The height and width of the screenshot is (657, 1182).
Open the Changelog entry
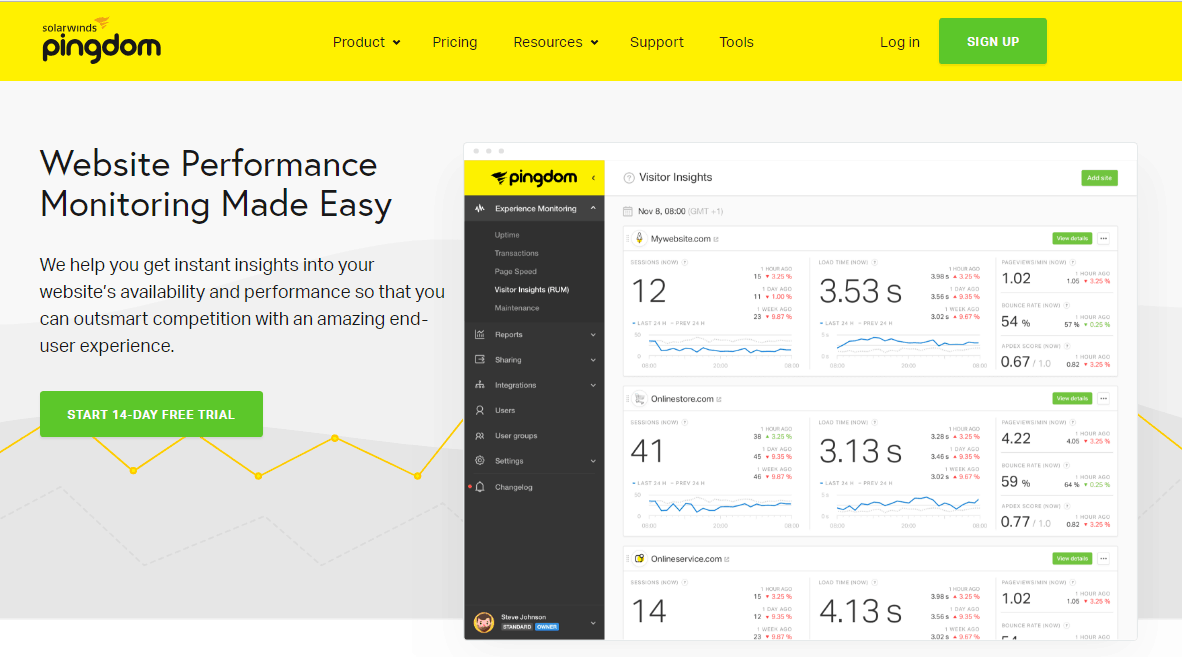[513, 487]
